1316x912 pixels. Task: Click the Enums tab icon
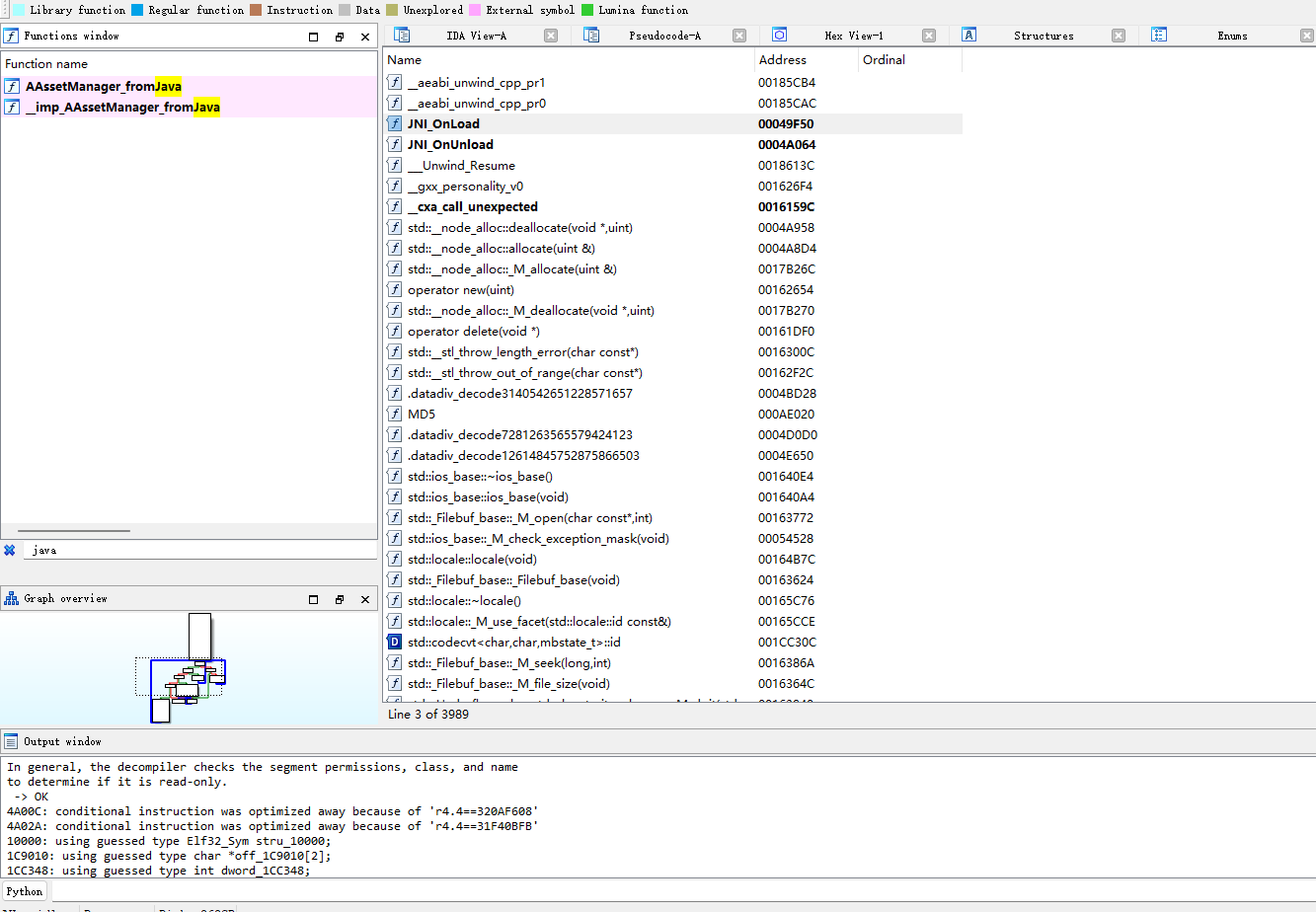coord(1159,36)
